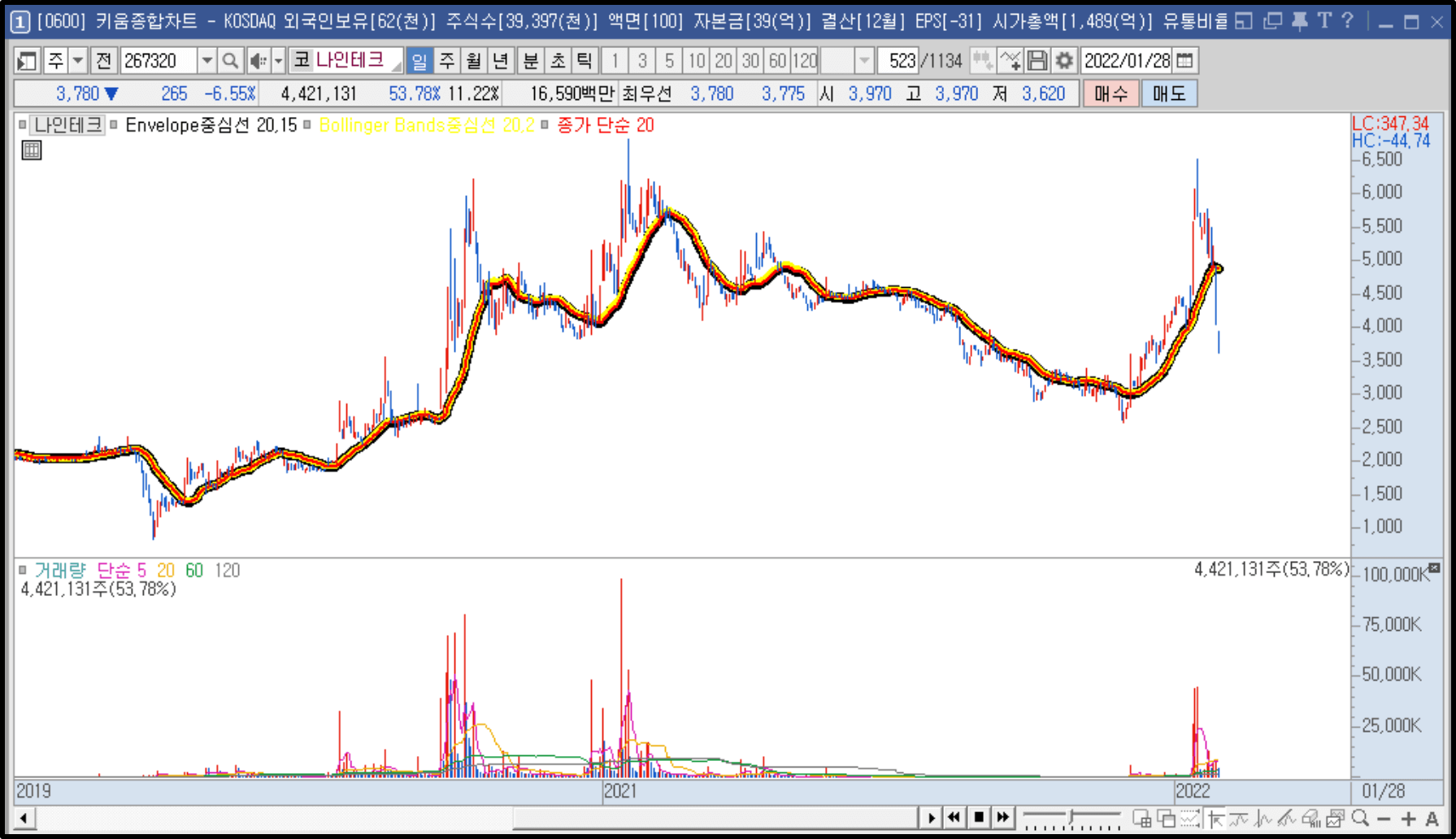Click the stacked charts icon at bottom
Viewport: 1456px width, 839px height.
1336,819
